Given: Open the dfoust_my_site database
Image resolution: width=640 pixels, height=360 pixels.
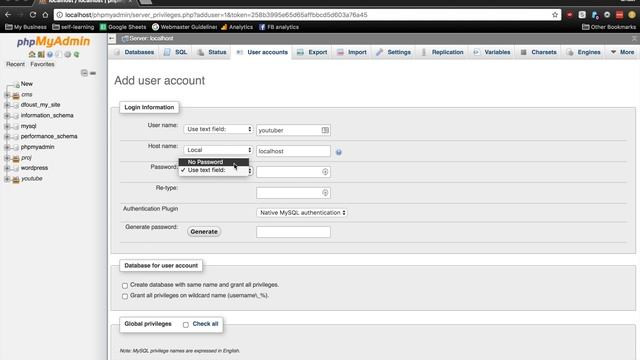Looking at the screenshot, I should coord(40,105).
